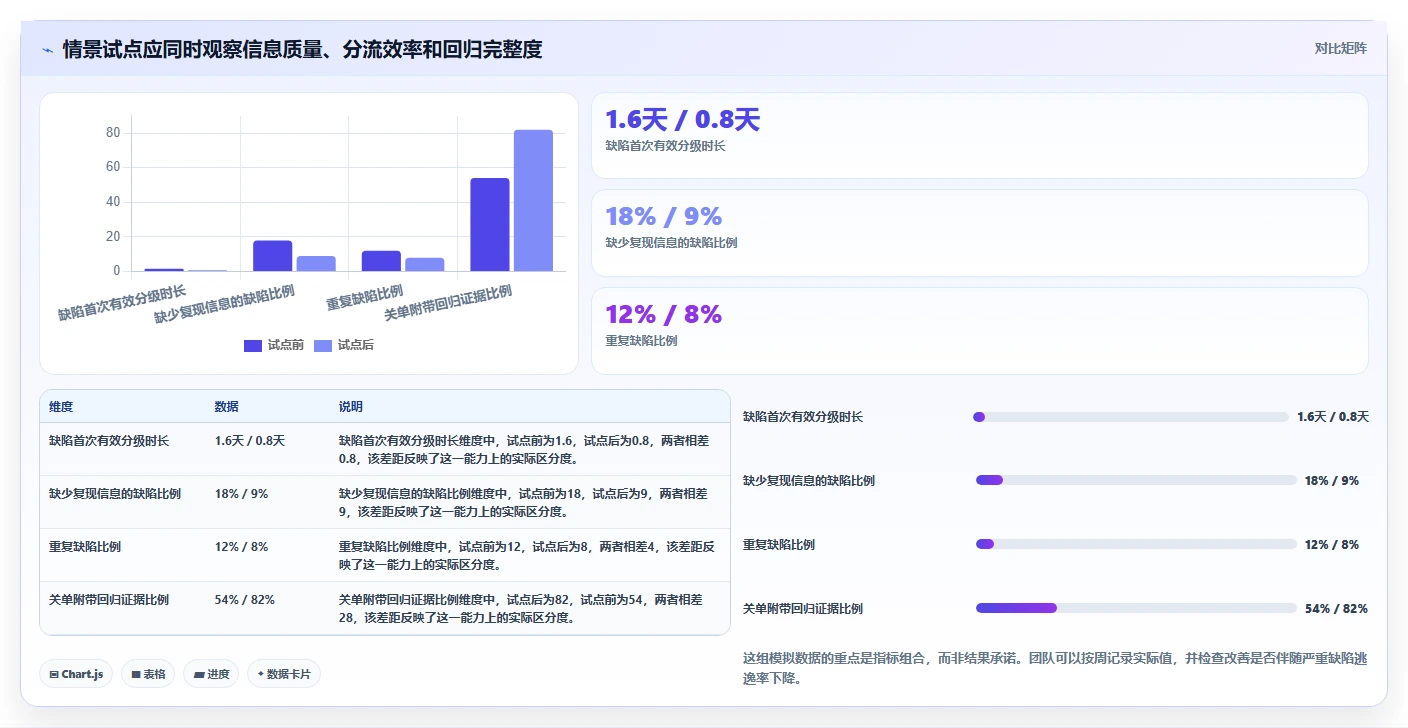Click the 表格 chip
The height and width of the screenshot is (728, 1408).
tap(148, 674)
